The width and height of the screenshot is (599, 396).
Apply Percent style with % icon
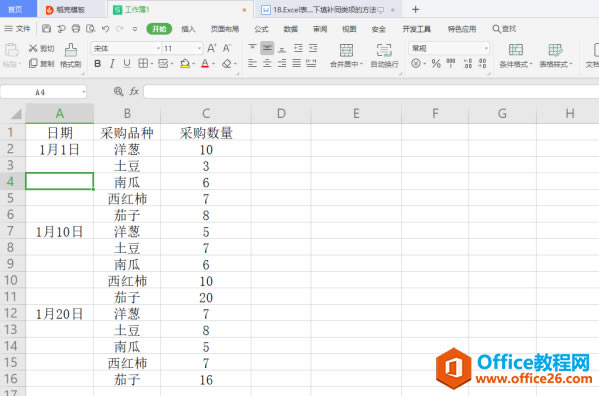pyautogui.click(x=436, y=63)
